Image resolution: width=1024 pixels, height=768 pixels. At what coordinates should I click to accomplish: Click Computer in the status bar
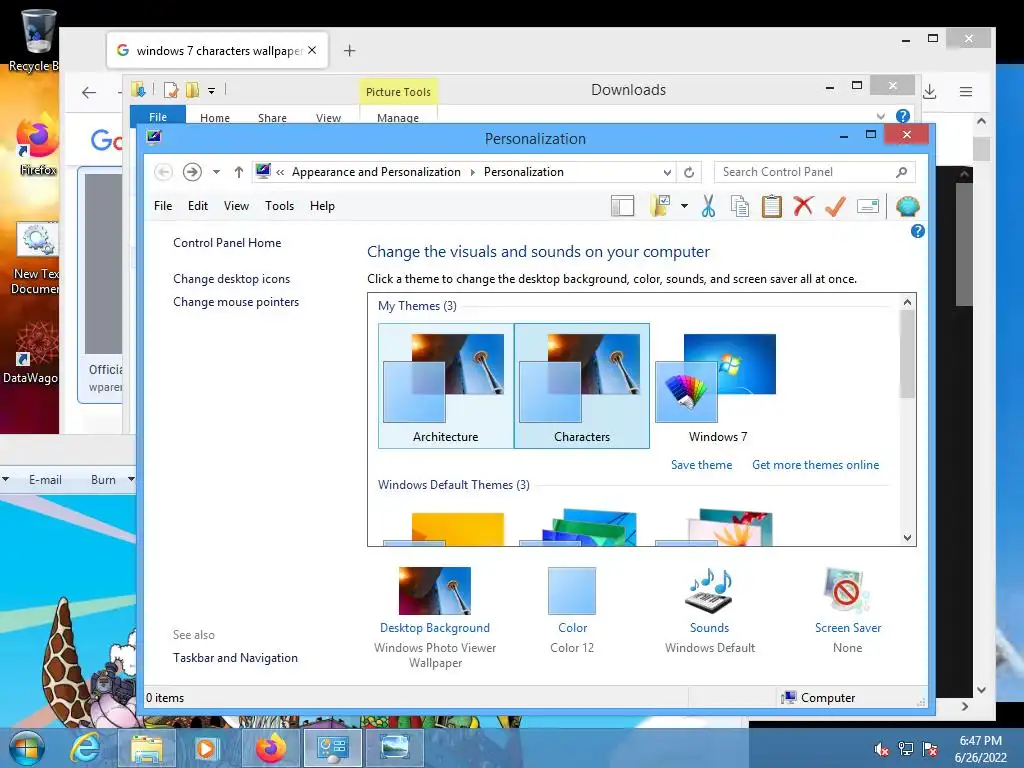818,698
